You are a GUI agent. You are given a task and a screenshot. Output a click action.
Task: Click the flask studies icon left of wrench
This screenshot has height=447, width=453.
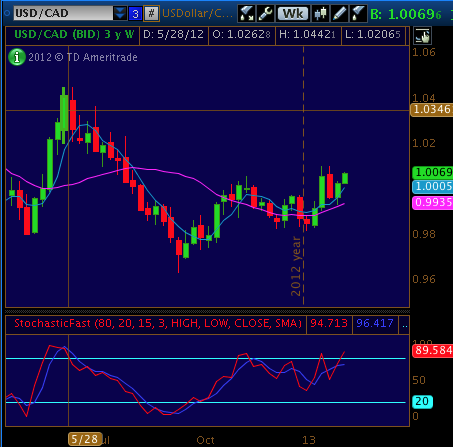(247, 14)
